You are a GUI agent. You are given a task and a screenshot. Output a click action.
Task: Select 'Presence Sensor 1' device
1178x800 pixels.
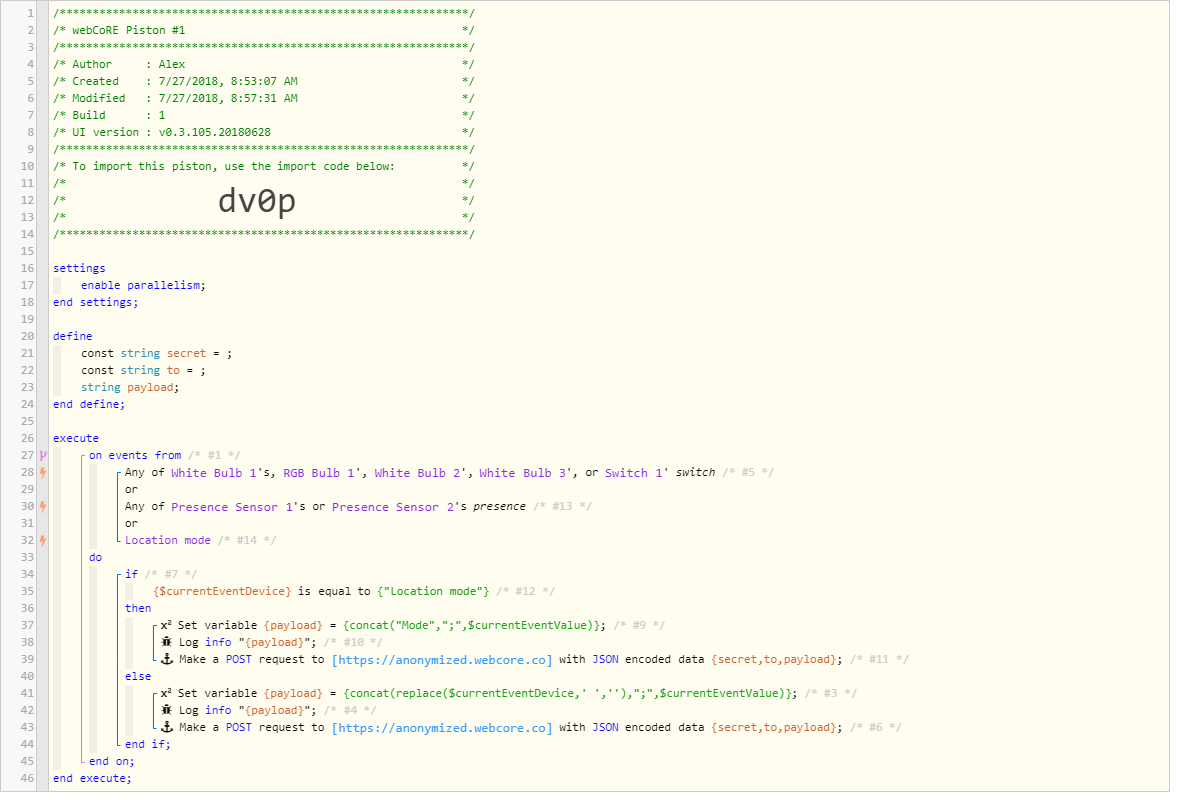point(231,506)
